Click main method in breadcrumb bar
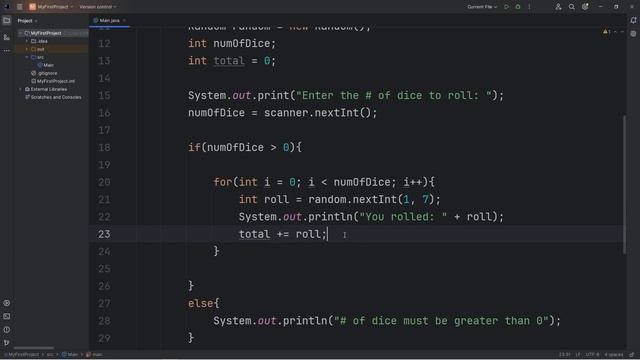This screenshot has height=360, width=640. (x=94, y=355)
